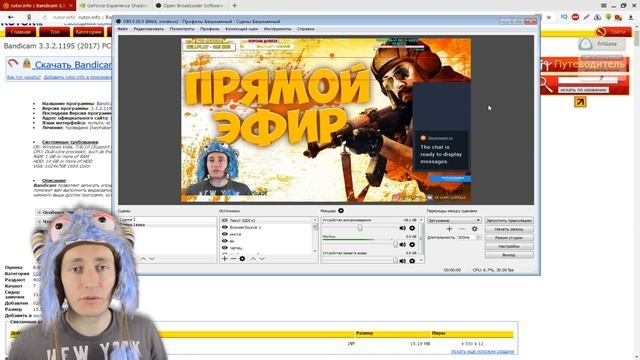Image resolution: width=640 pixels, height=360 pixels.
Task: Click Главная nav button on rutor page
Action: coord(20,32)
